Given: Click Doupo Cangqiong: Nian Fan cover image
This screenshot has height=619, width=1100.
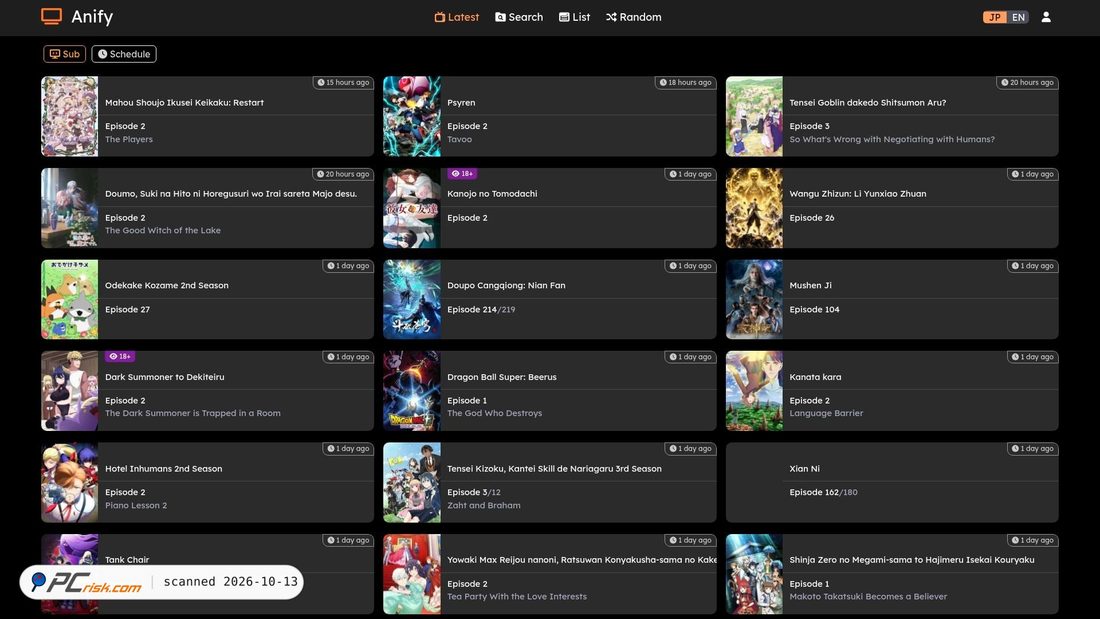Looking at the screenshot, I should coord(412,299).
